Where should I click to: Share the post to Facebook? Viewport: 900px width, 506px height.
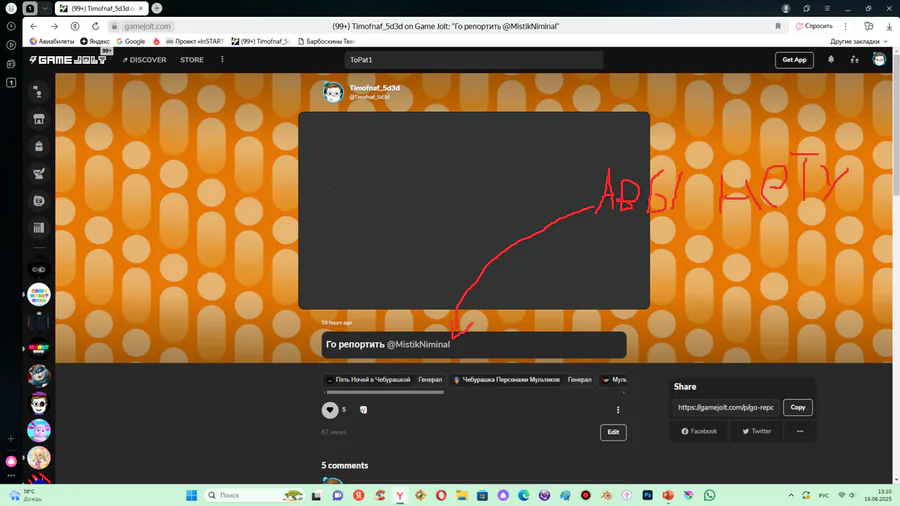tap(699, 431)
